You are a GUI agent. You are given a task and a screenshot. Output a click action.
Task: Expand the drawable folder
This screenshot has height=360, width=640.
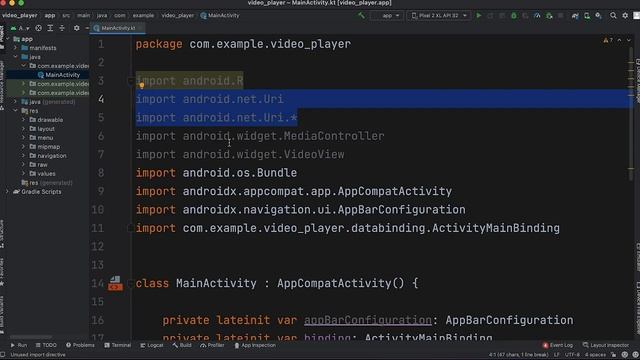[23, 120]
